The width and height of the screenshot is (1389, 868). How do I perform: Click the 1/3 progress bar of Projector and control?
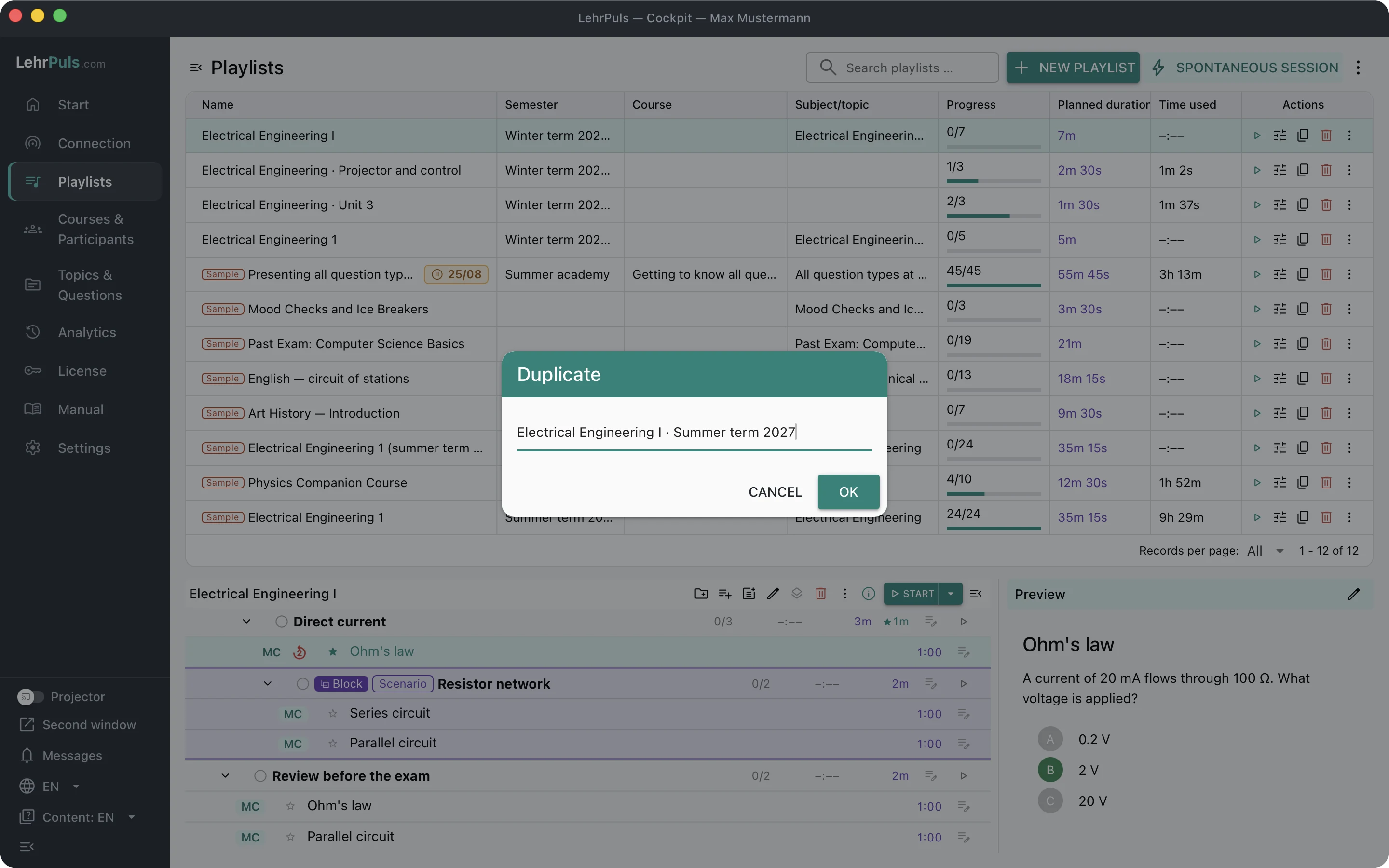[x=994, y=181]
